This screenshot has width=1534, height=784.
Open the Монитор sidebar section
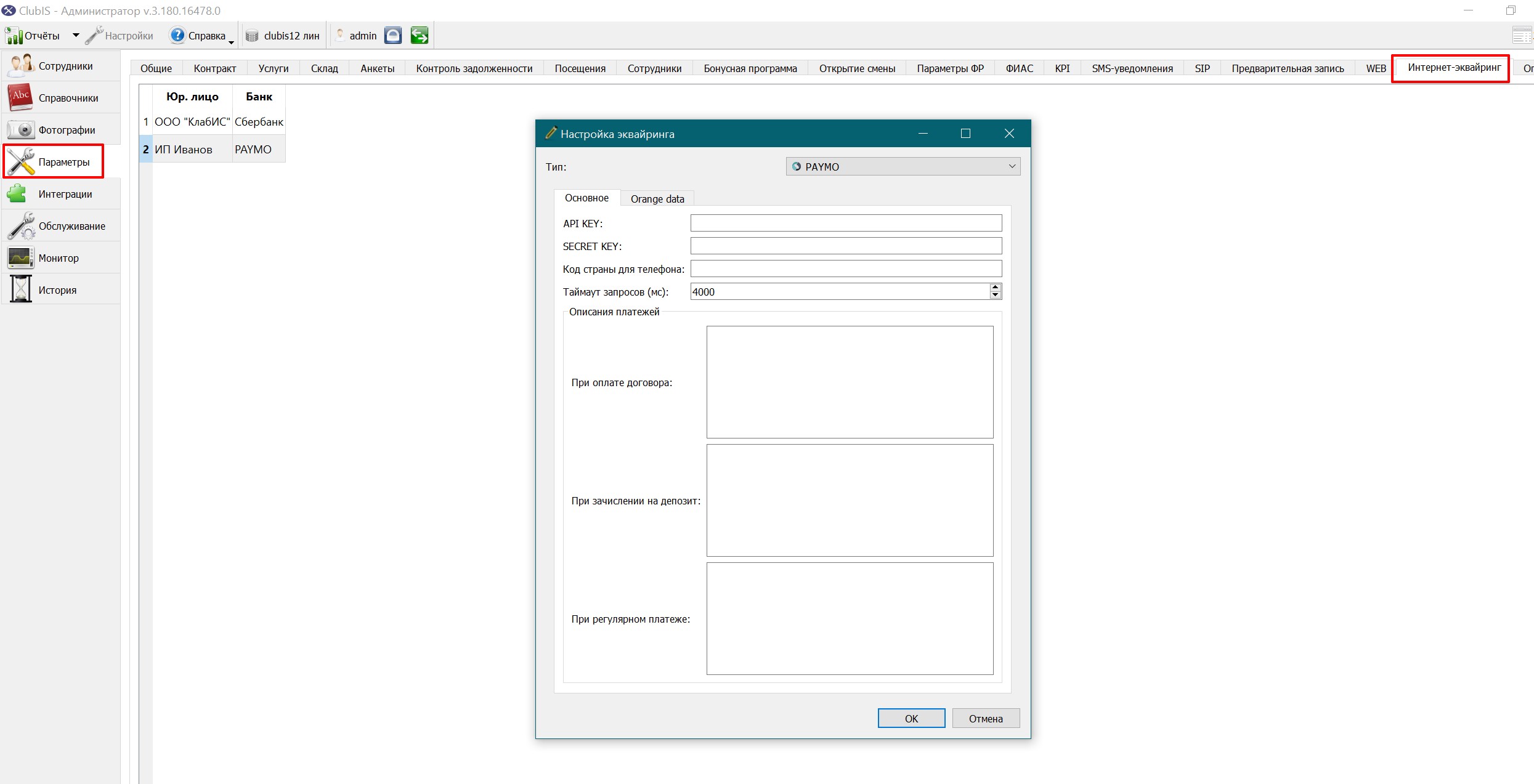(x=61, y=258)
